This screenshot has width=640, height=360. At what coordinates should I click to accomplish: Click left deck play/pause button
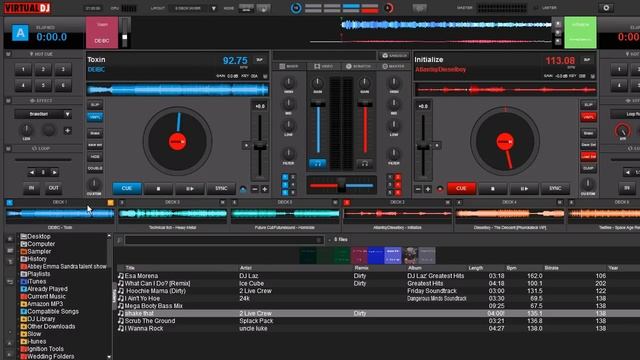tap(190, 189)
